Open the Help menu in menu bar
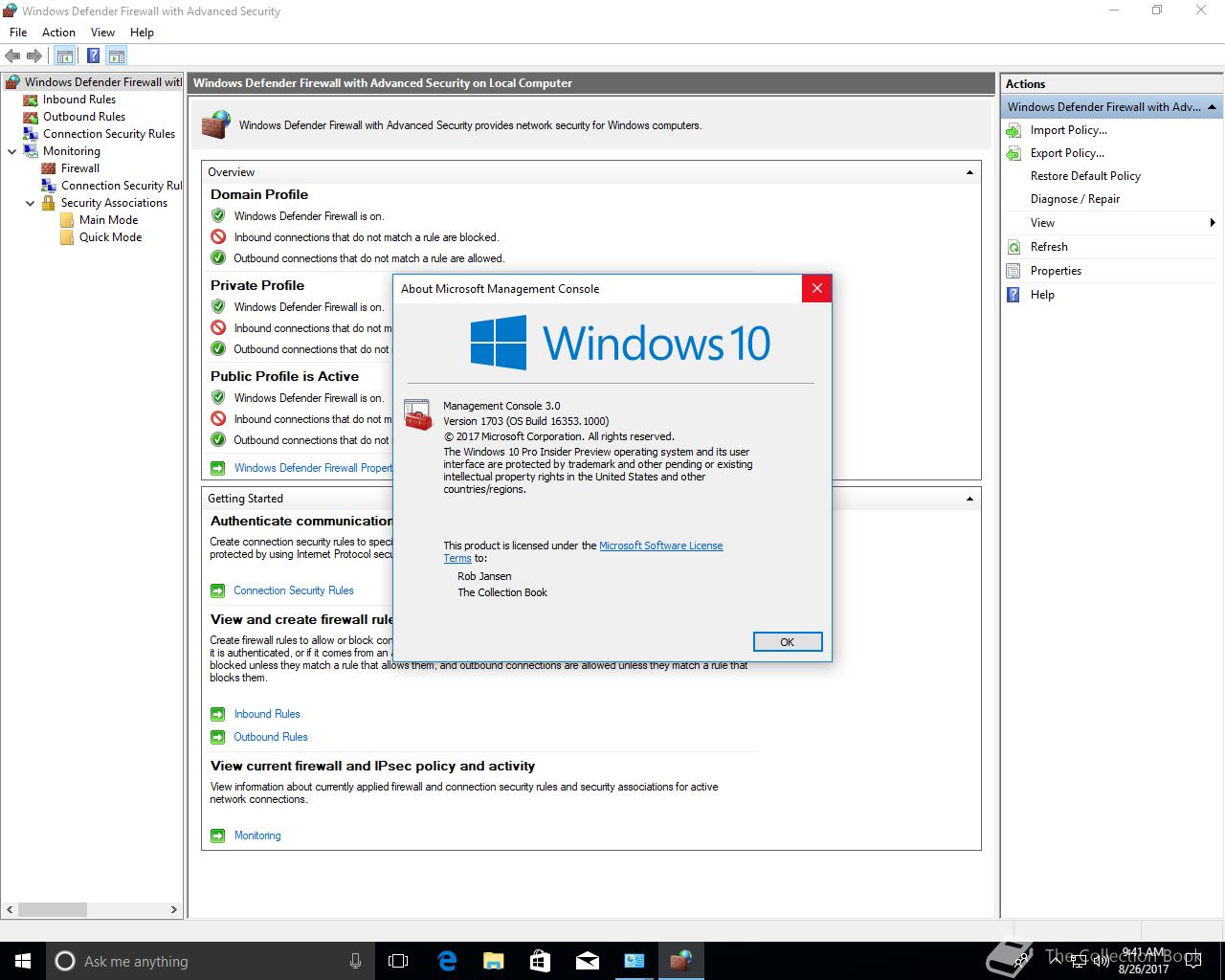This screenshot has height=980, width=1225. pyautogui.click(x=142, y=33)
